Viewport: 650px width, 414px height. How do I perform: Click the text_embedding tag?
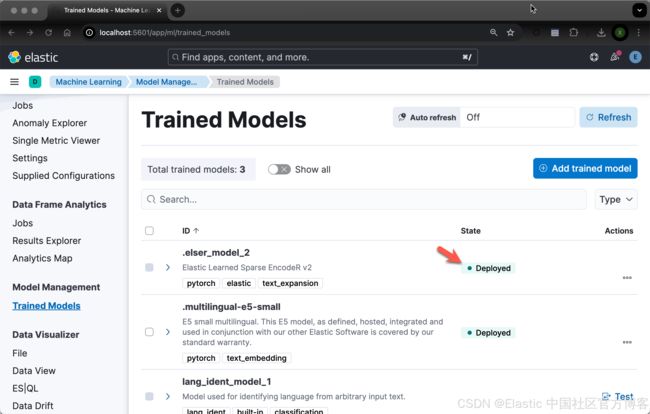257,358
